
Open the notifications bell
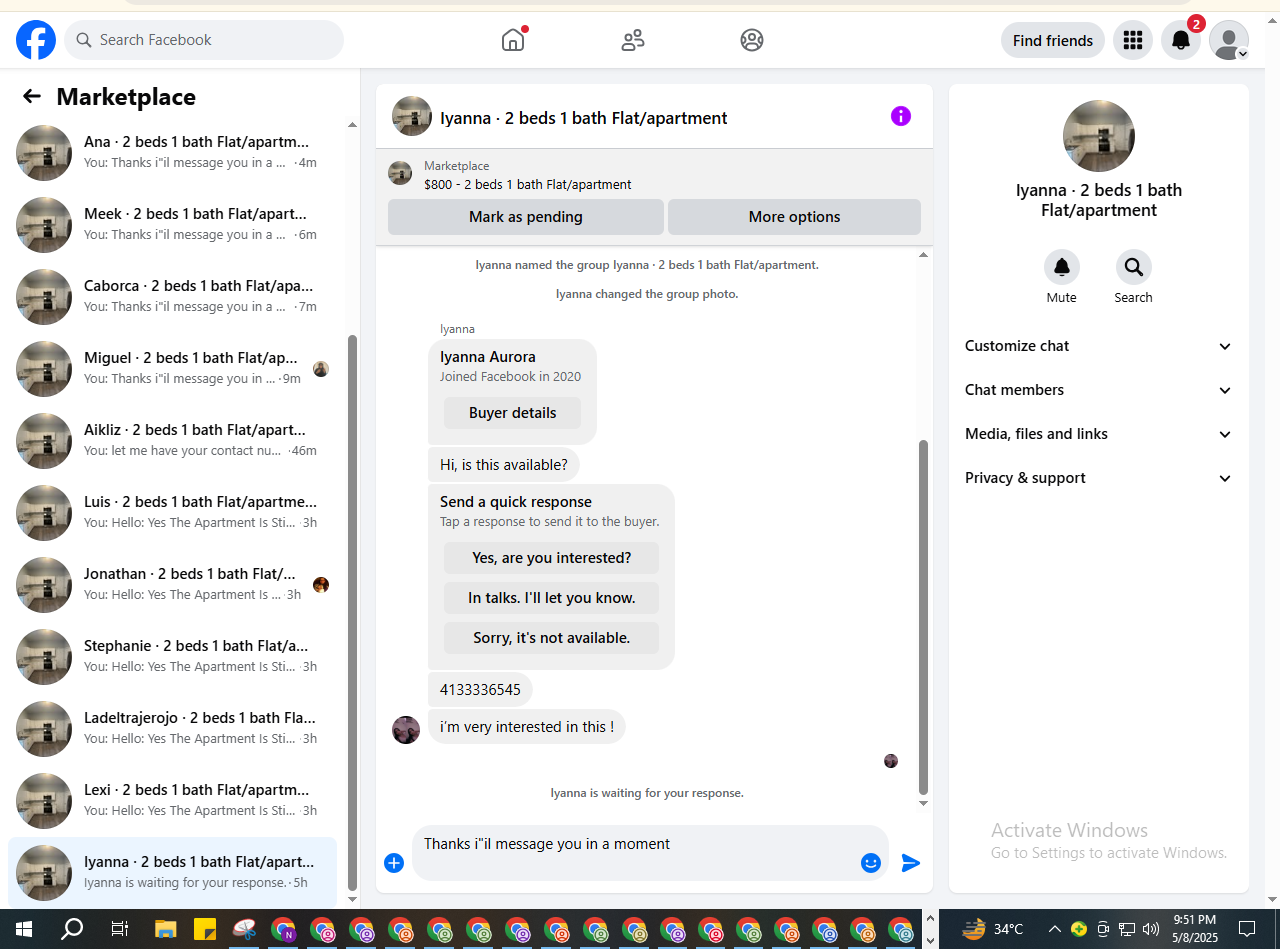1181,40
